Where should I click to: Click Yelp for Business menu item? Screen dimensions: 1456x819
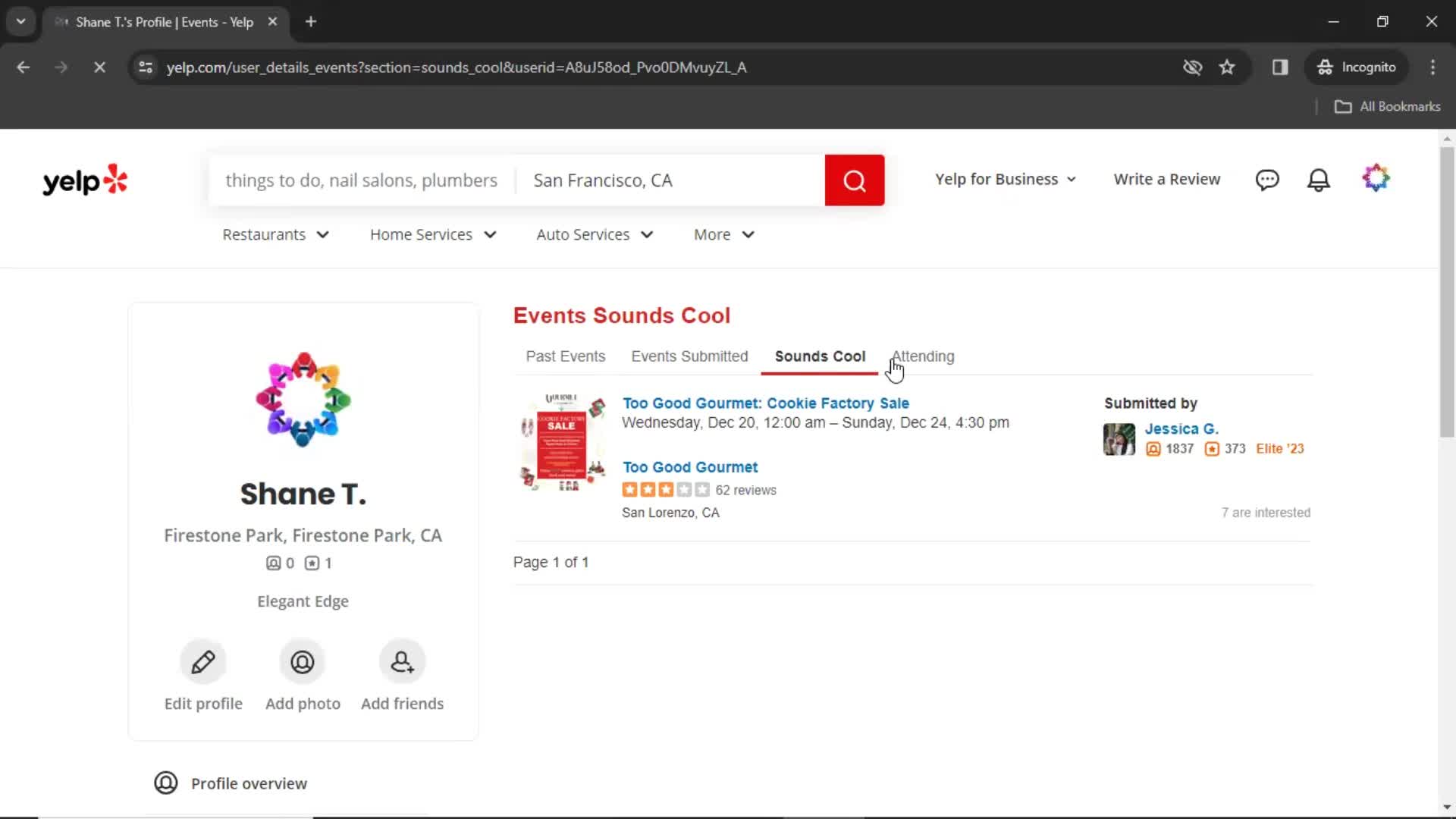tap(1006, 179)
